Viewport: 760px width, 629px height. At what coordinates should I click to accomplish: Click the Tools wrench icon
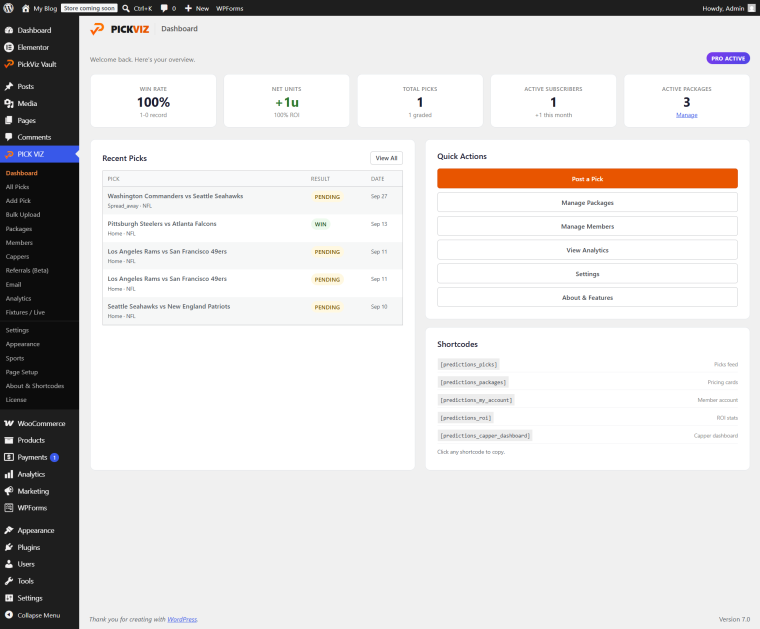click(9, 581)
